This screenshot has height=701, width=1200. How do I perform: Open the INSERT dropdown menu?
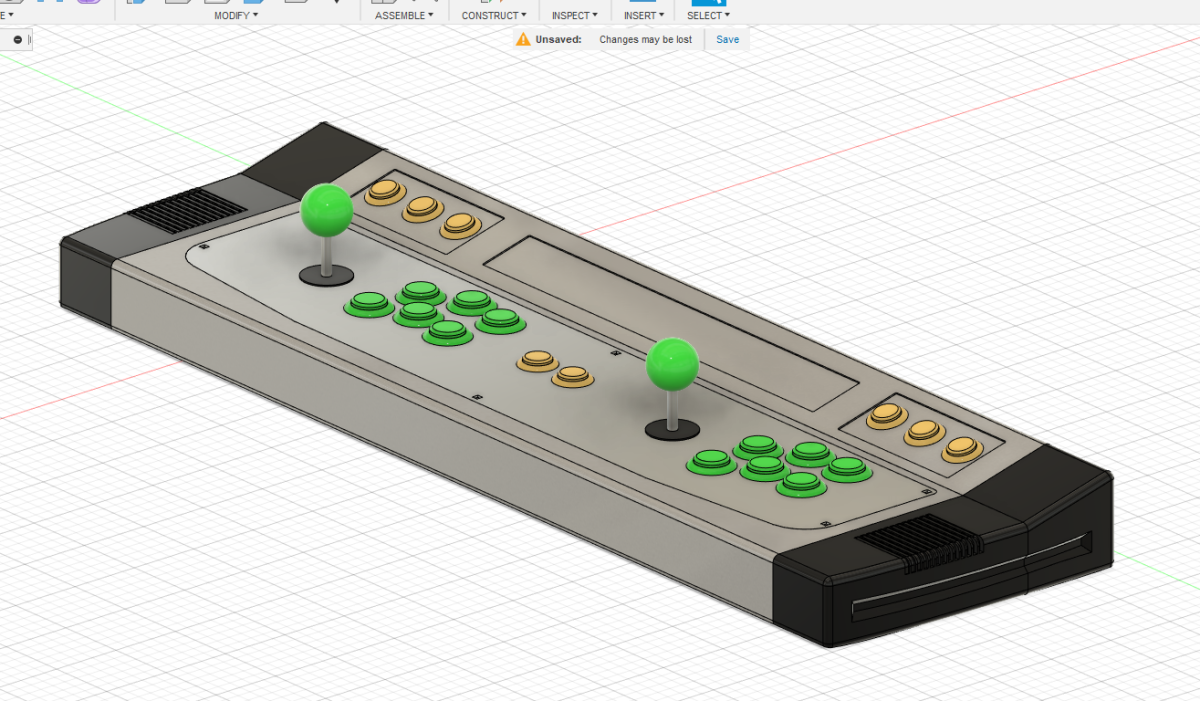tap(643, 15)
